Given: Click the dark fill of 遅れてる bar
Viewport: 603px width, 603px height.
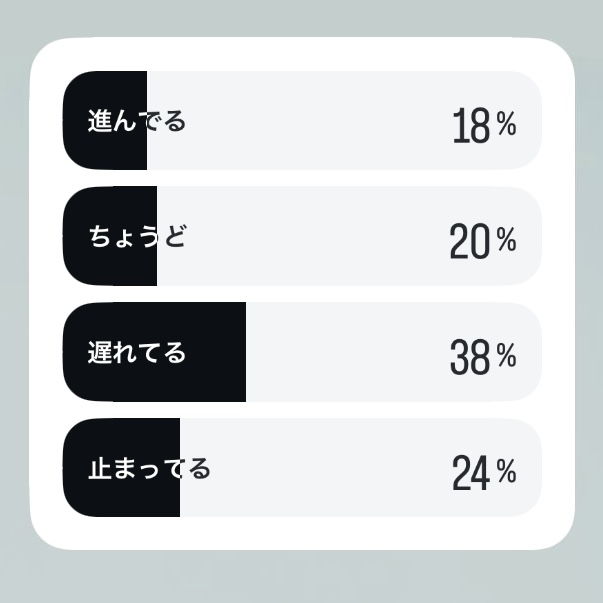Looking at the screenshot, I should (x=154, y=352).
